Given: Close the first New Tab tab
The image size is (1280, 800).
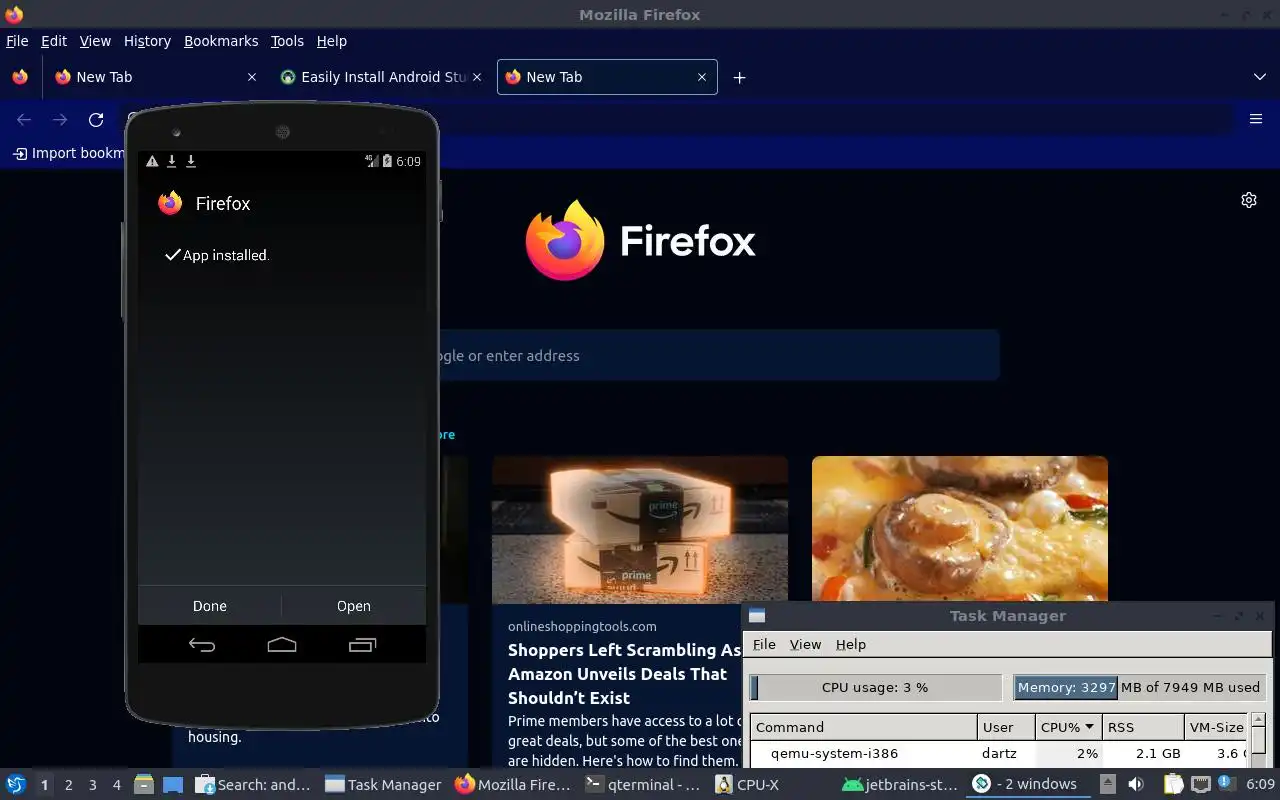Looking at the screenshot, I should pos(252,77).
